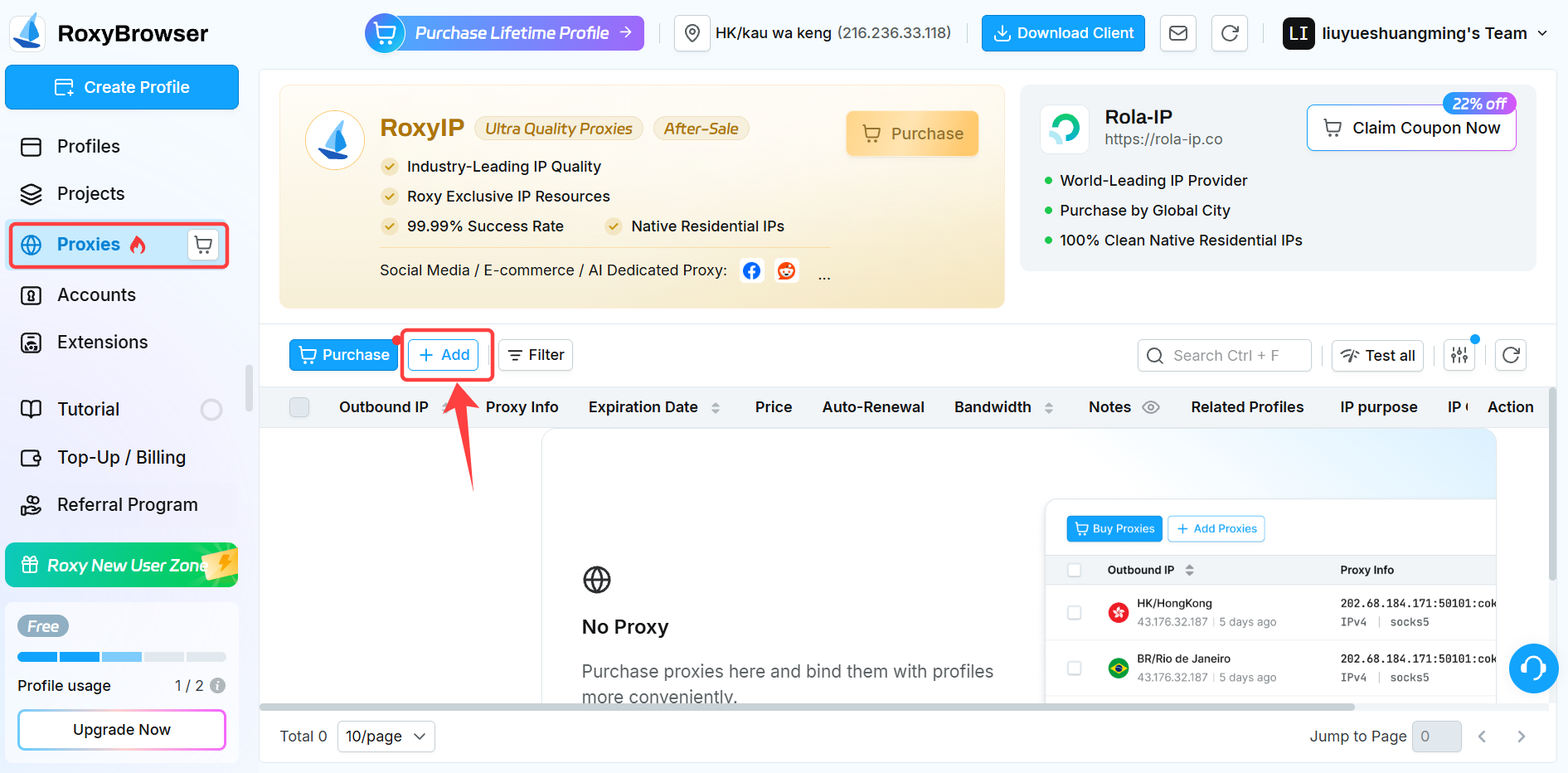Viewport: 1568px width, 773px height.
Task: Click the Profile usage info icon
Action: [218, 686]
